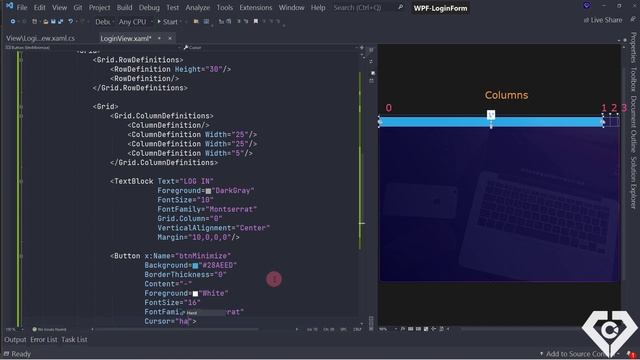The width and height of the screenshot is (640, 360).
Task: Click the Undo toolbar icon
Action: pyautogui.click(x=71, y=21)
